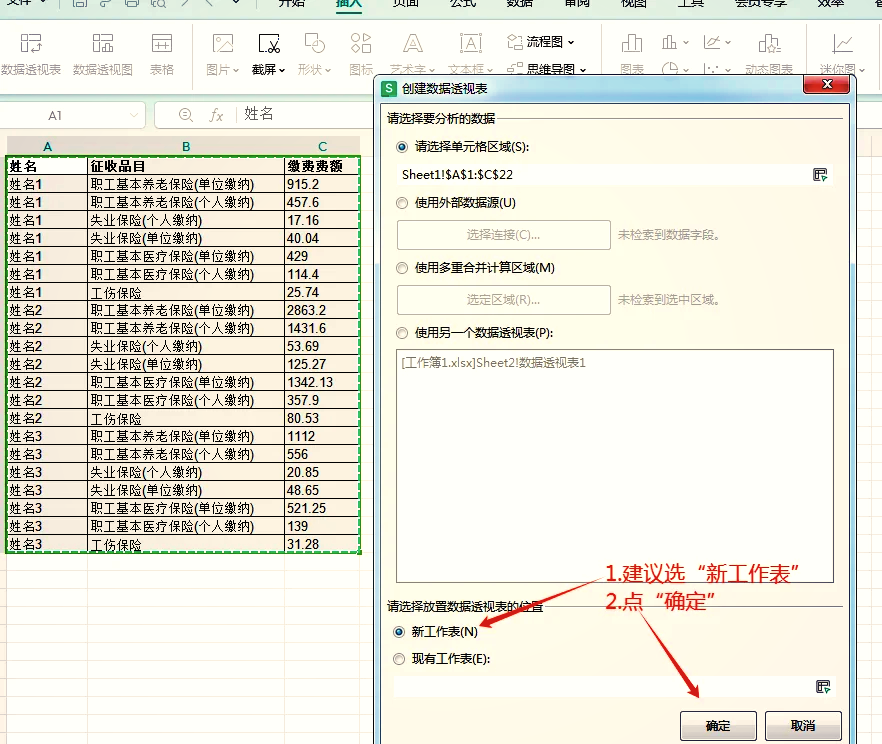Click the 思维导图 mind map icon
This screenshot has width=882, height=744.
coord(515,69)
